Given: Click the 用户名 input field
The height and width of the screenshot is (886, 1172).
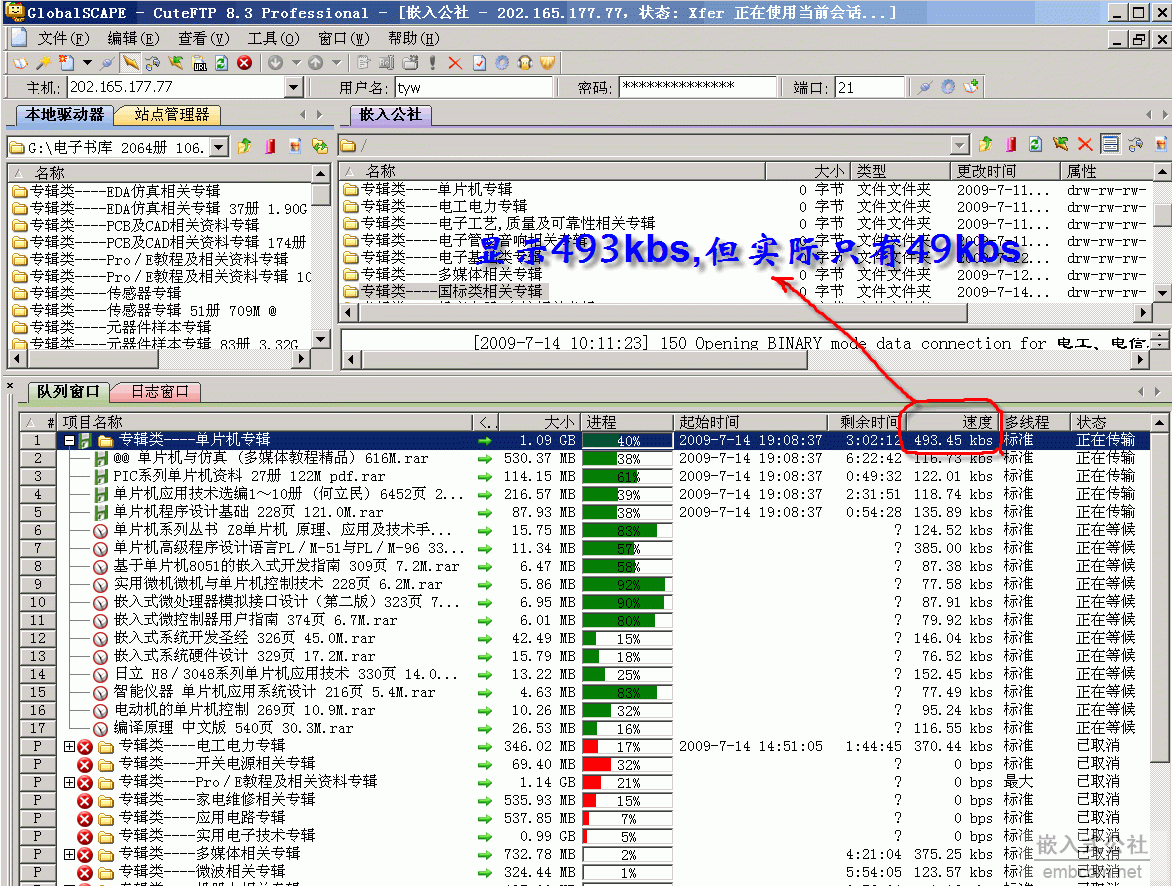Looking at the screenshot, I should click(x=474, y=87).
